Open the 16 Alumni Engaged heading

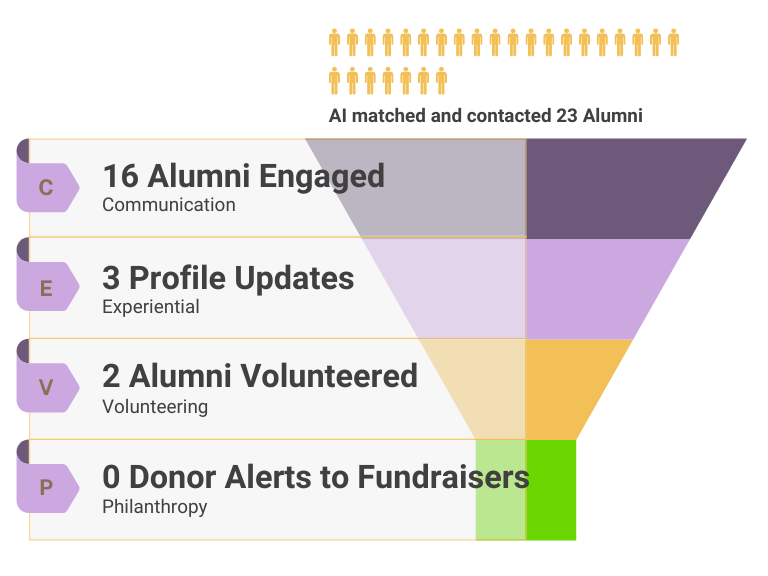click(243, 176)
